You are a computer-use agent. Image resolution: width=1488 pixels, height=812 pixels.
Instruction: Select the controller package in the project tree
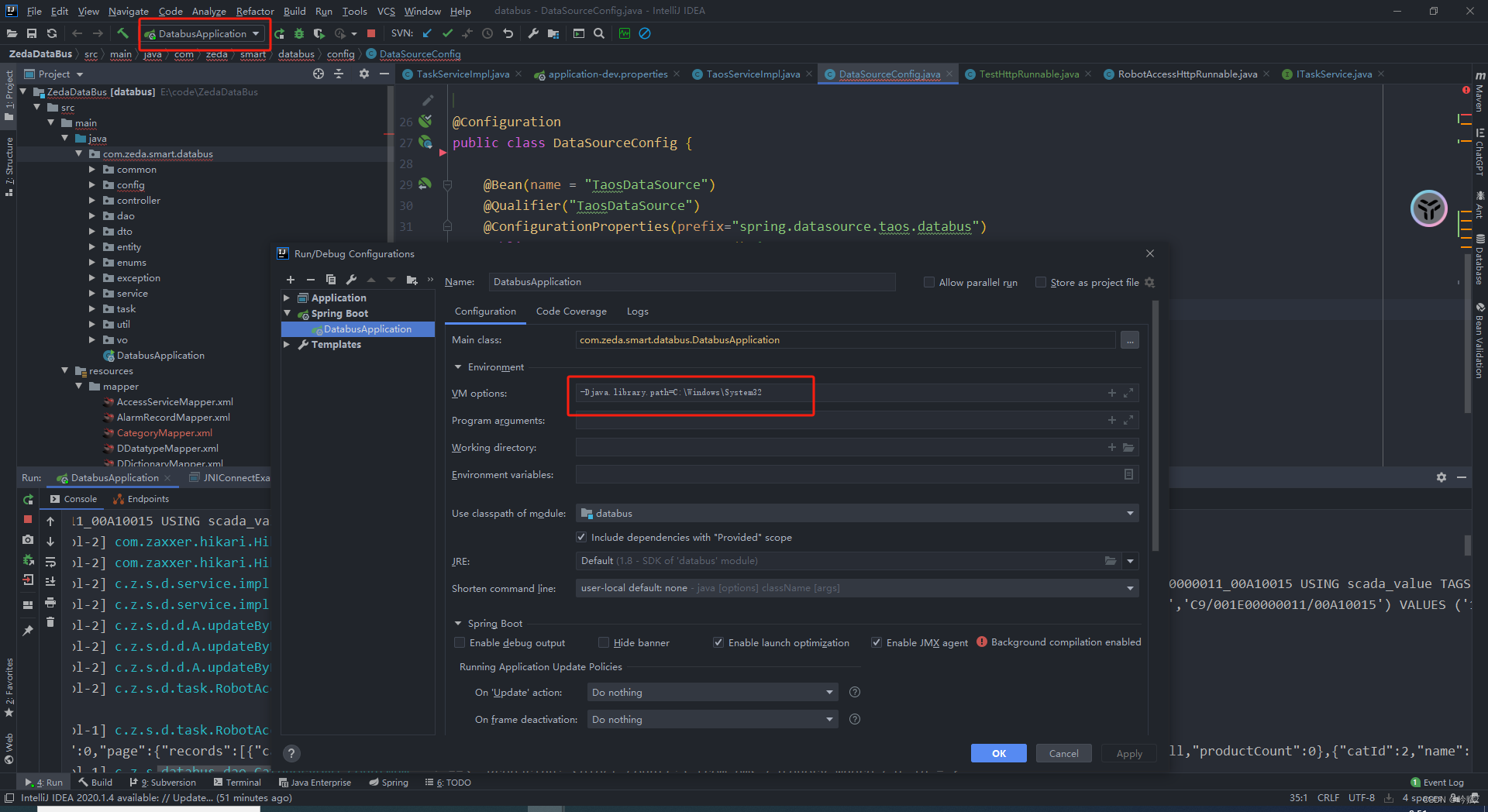coord(139,200)
